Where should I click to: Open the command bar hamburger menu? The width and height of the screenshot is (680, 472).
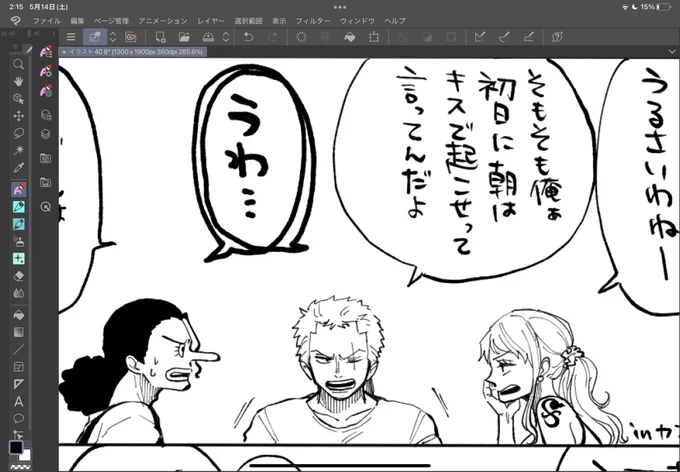pos(71,37)
